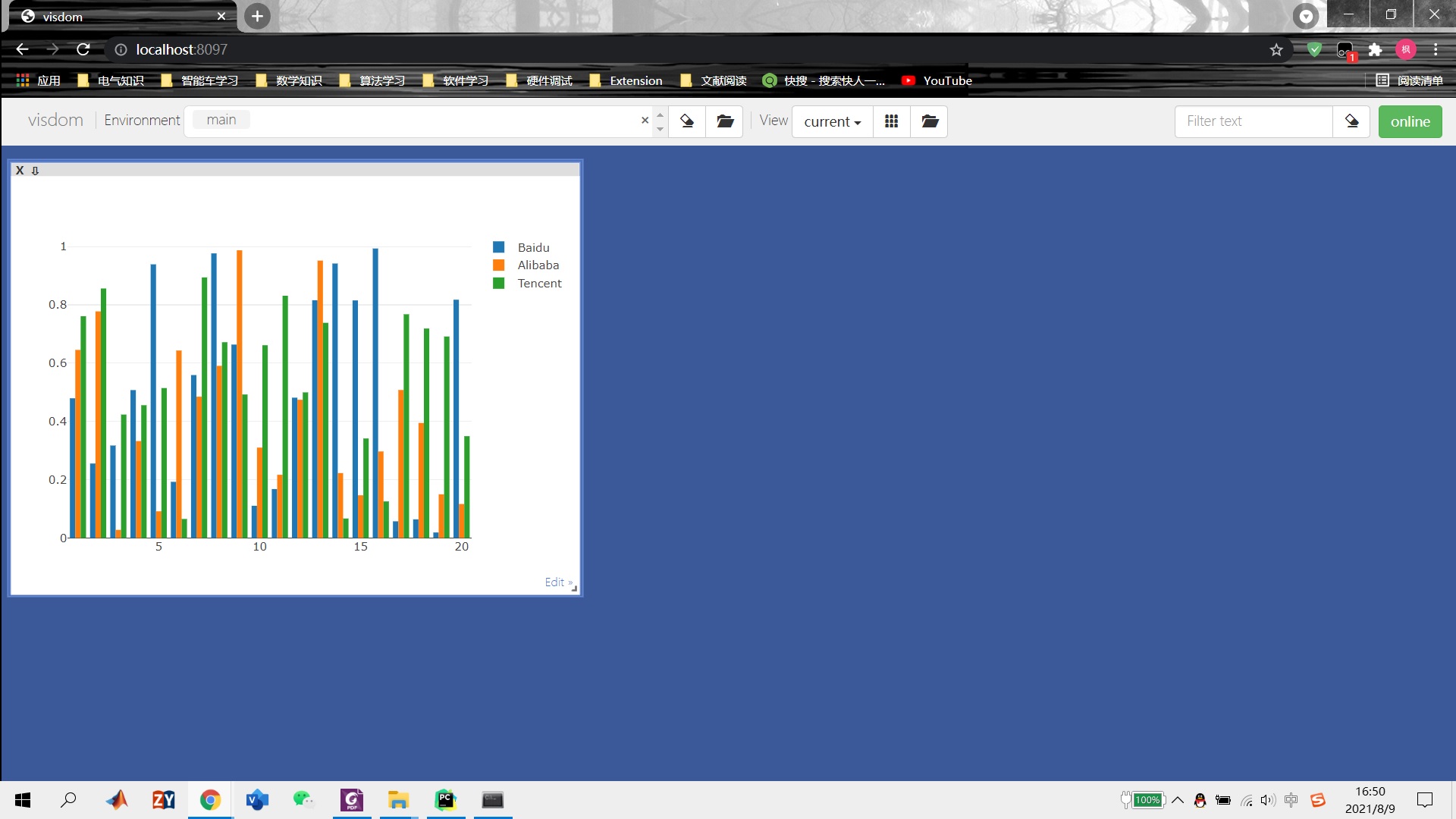Click the chart pane download arrow icon

tap(35, 171)
